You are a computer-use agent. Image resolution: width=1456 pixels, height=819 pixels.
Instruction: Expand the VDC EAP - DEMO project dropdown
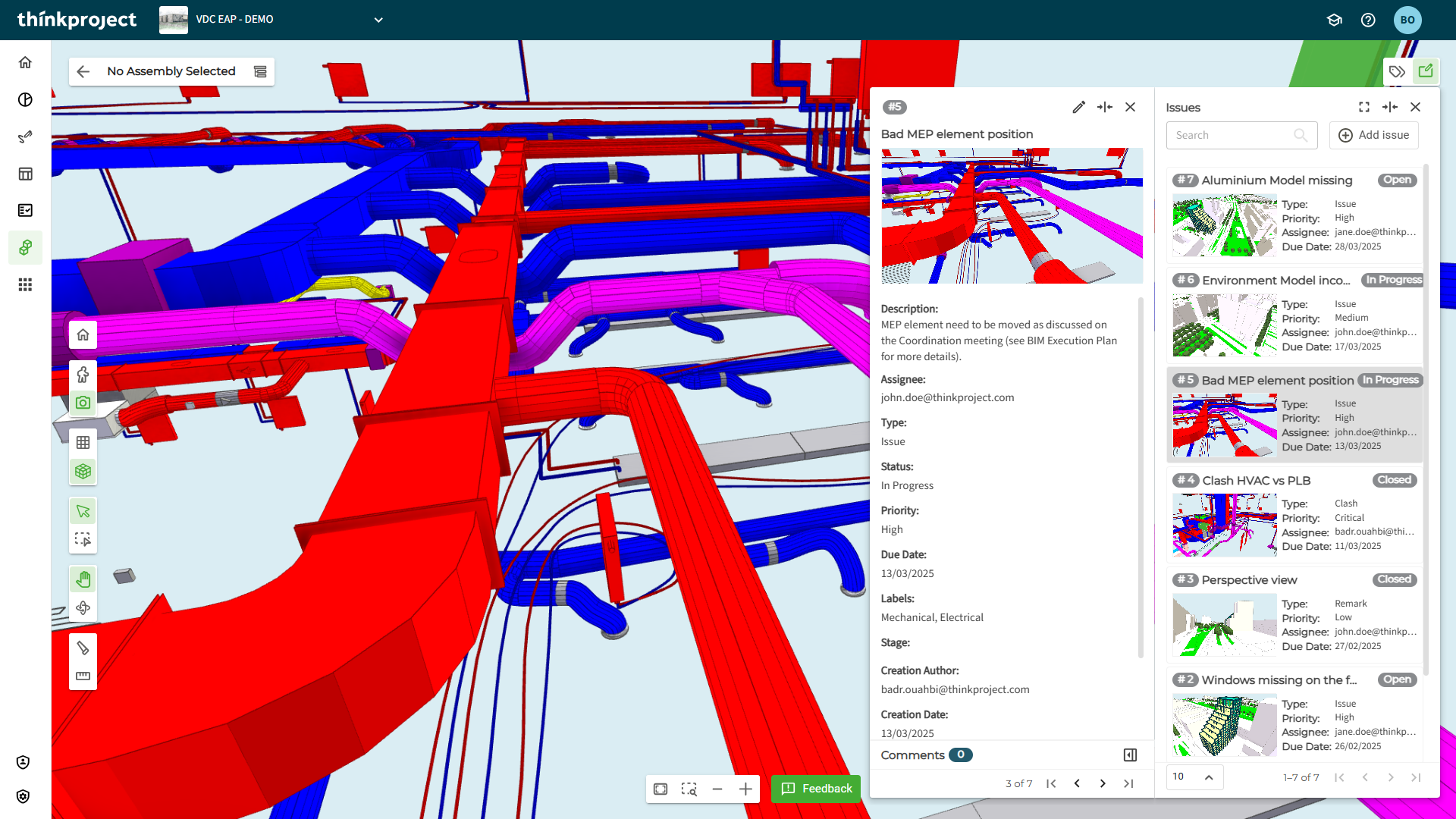pyautogui.click(x=378, y=20)
